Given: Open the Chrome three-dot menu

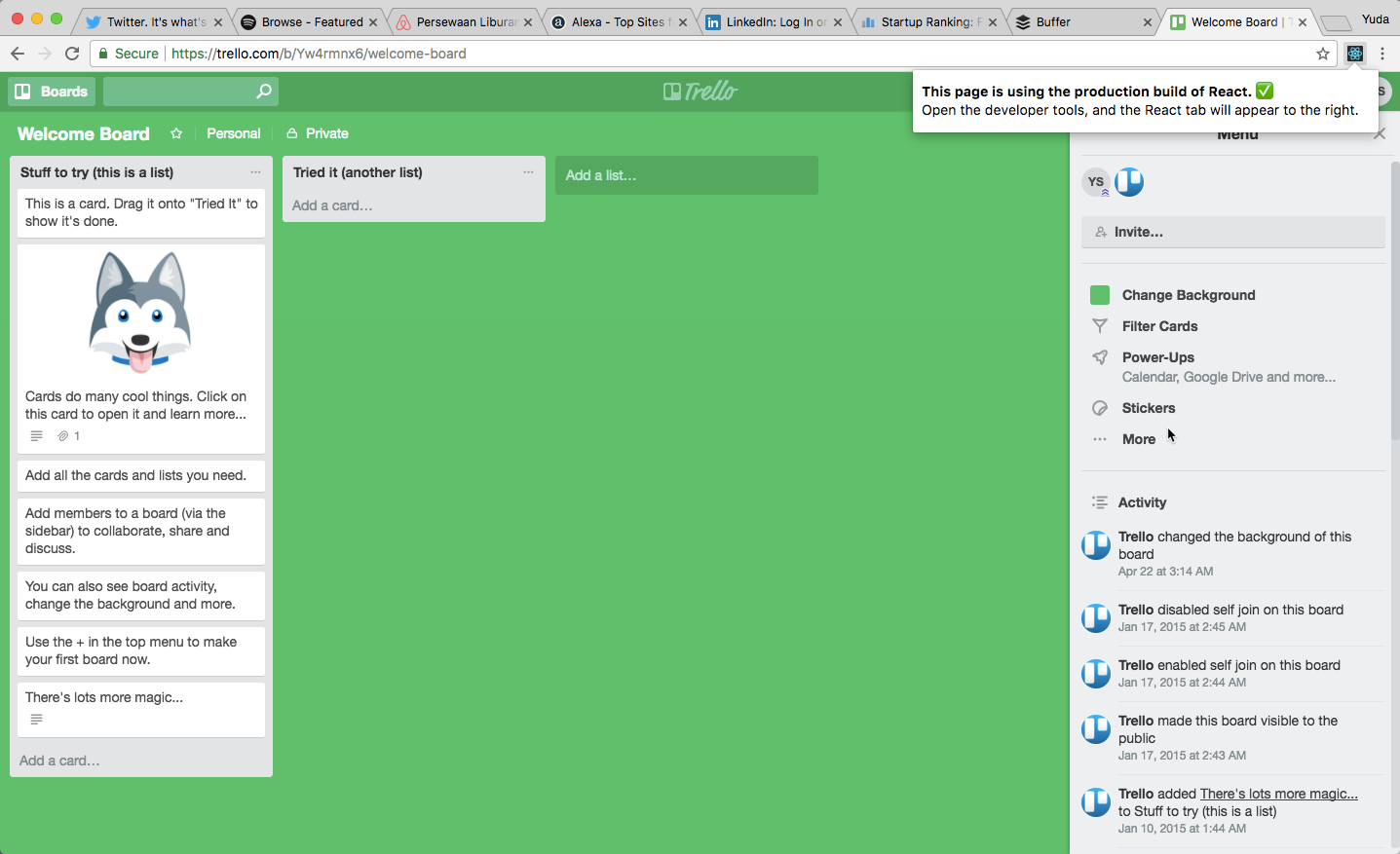Looking at the screenshot, I should click(x=1382, y=54).
